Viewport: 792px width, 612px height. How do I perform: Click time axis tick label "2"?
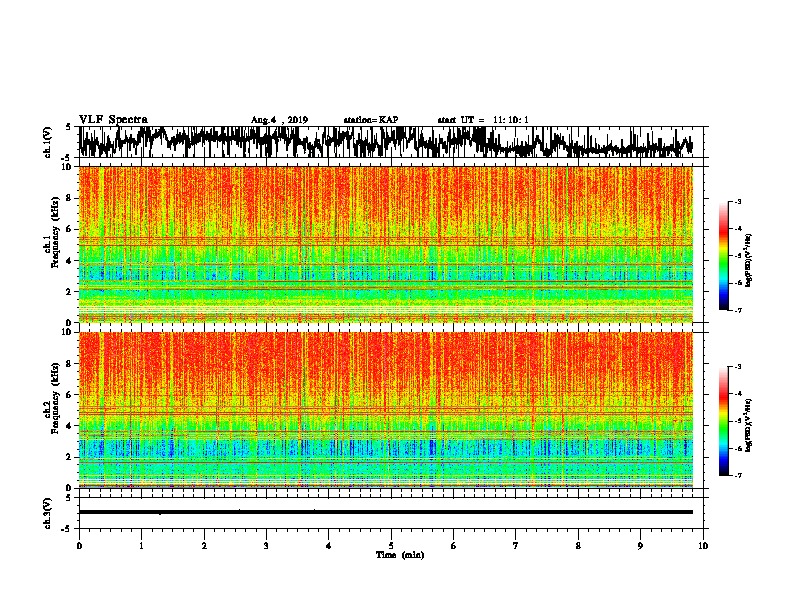pyautogui.click(x=204, y=546)
